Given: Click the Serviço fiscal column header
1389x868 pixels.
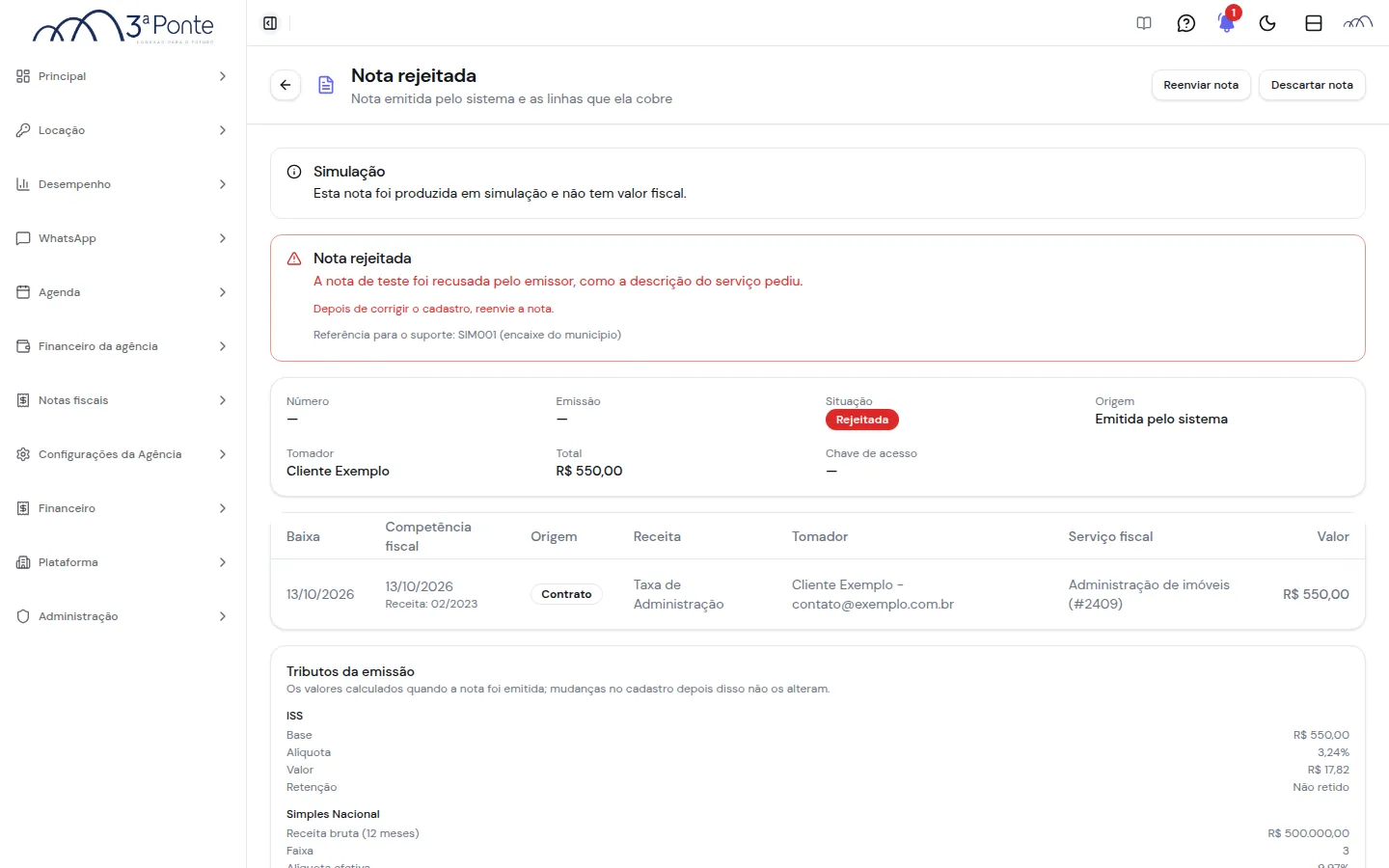Looking at the screenshot, I should point(1110,536).
